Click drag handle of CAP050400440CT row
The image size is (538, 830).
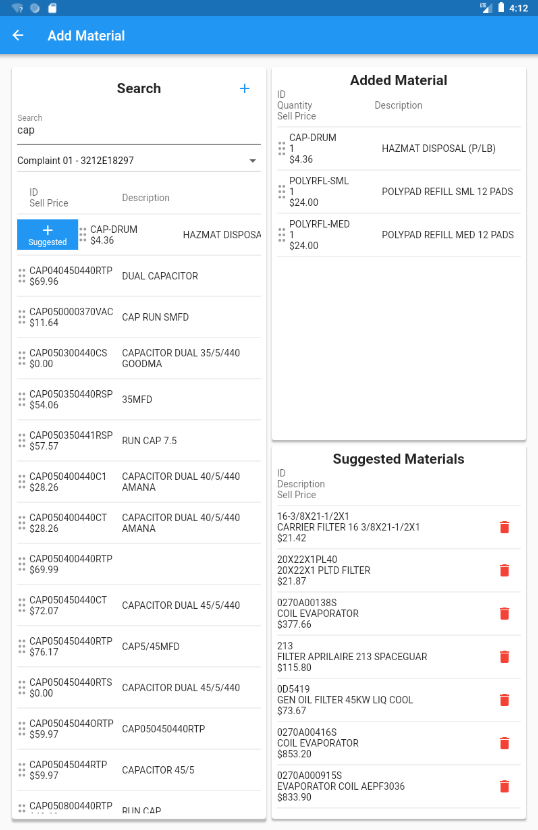click(x=22, y=523)
